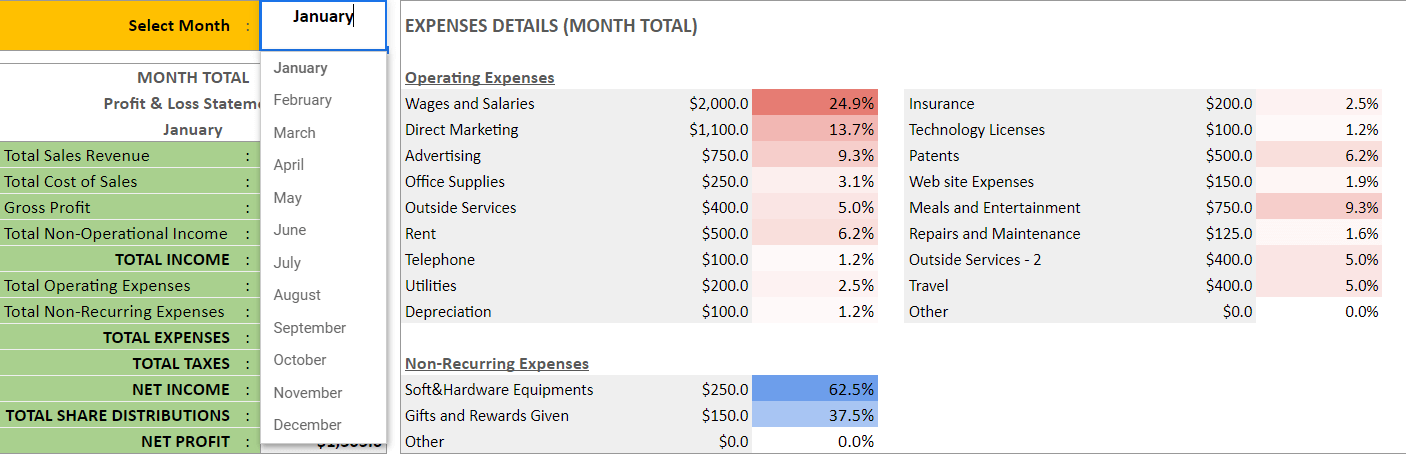The image size is (1406, 454).
Task: Click the Web site Expenses label
Action: click(971, 182)
